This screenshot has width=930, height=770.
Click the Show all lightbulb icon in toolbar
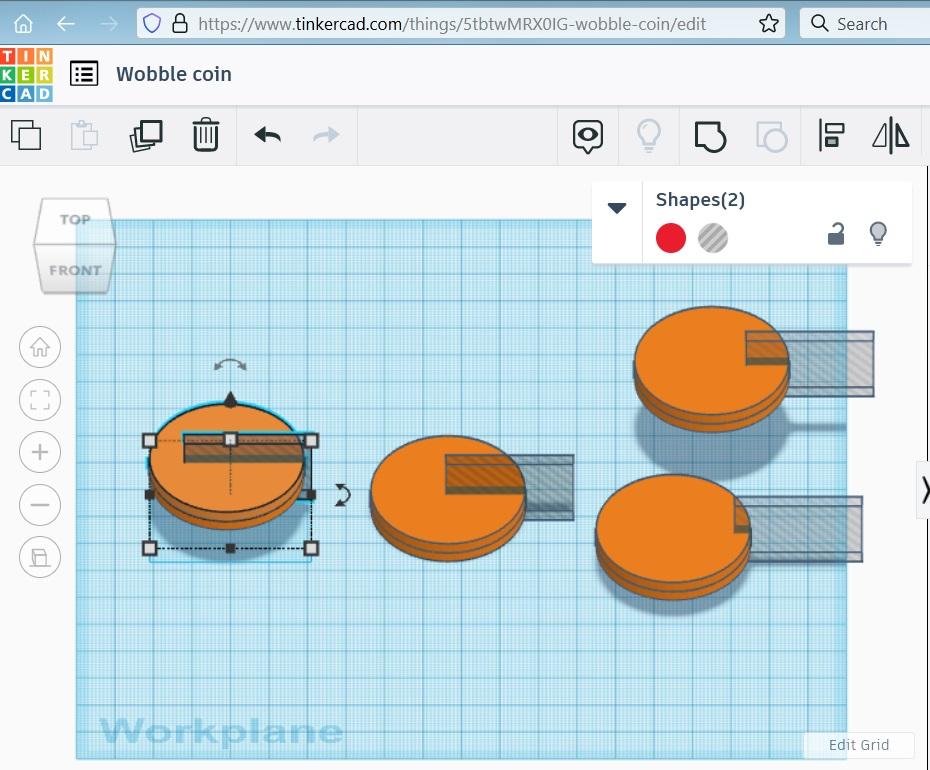tap(649, 136)
